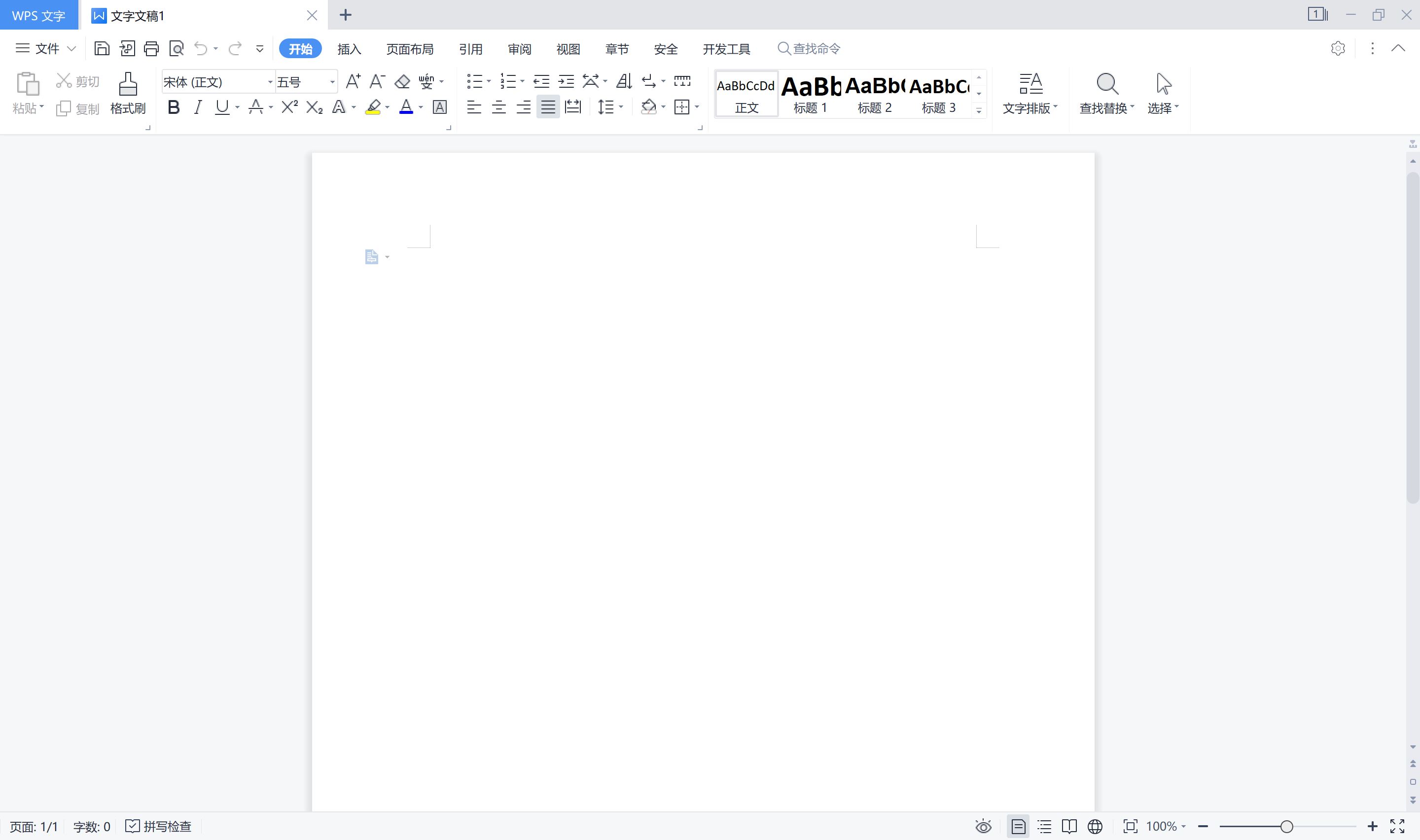Click the 查找命令 search field
1420x840 pixels.
[809, 49]
